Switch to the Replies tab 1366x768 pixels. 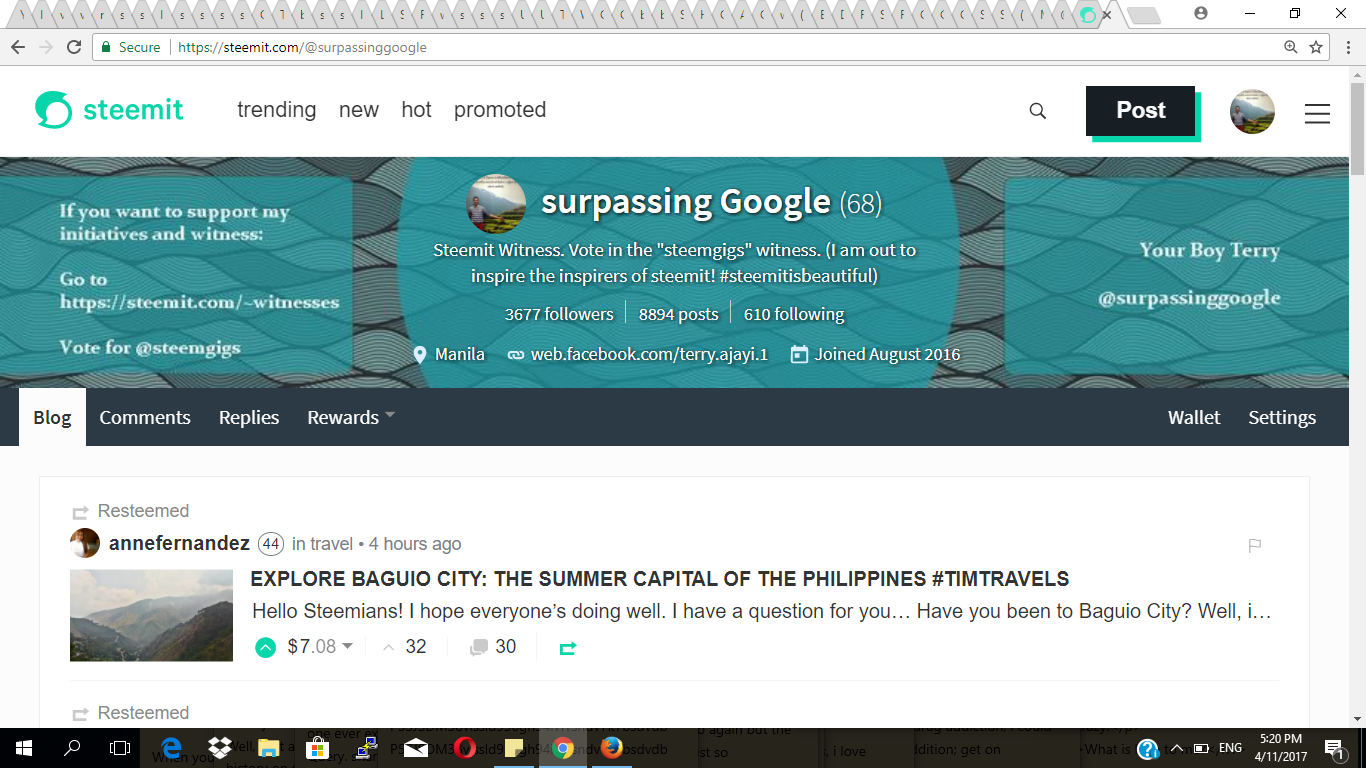click(249, 417)
